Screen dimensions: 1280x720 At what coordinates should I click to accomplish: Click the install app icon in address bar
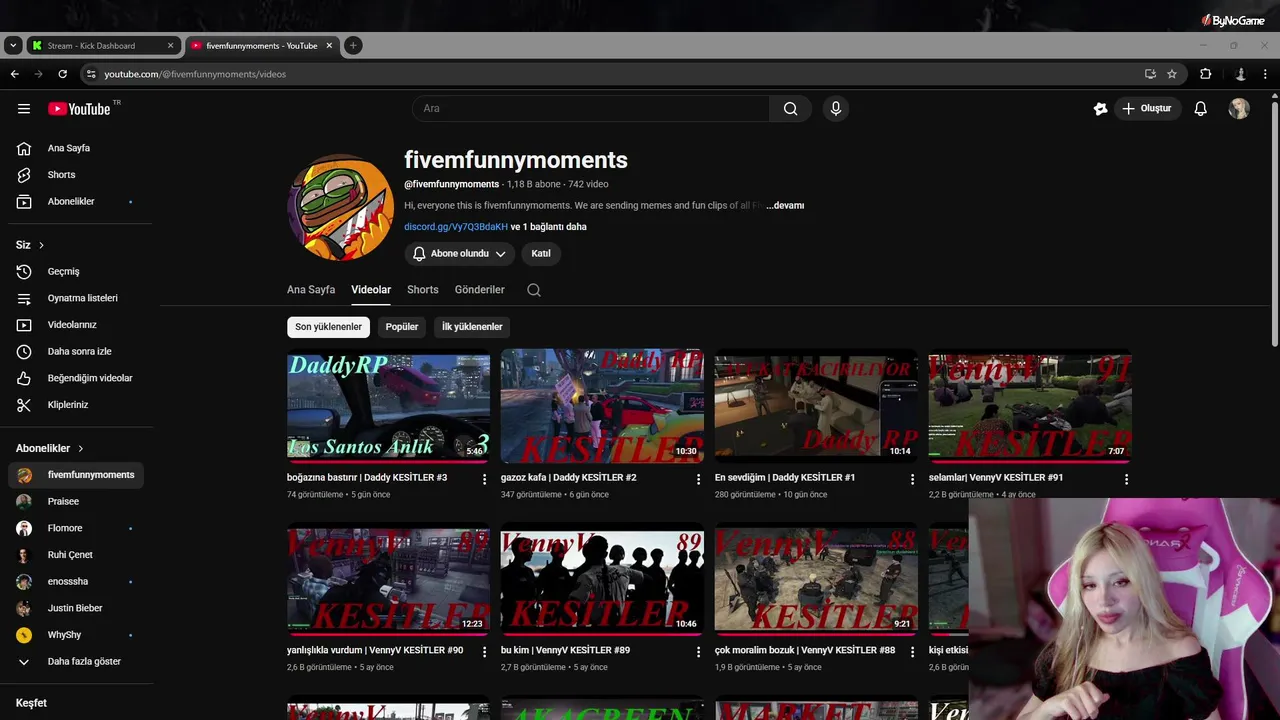[x=1150, y=74]
